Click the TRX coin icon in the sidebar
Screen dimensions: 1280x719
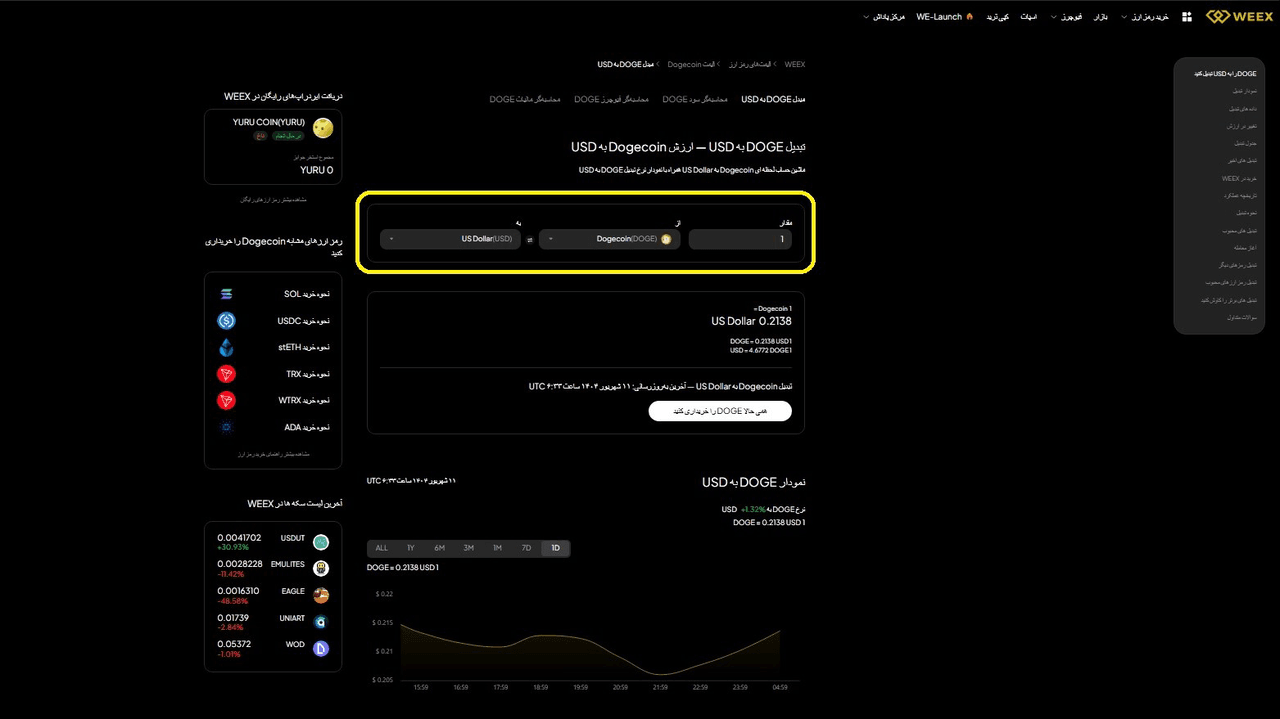(x=226, y=373)
